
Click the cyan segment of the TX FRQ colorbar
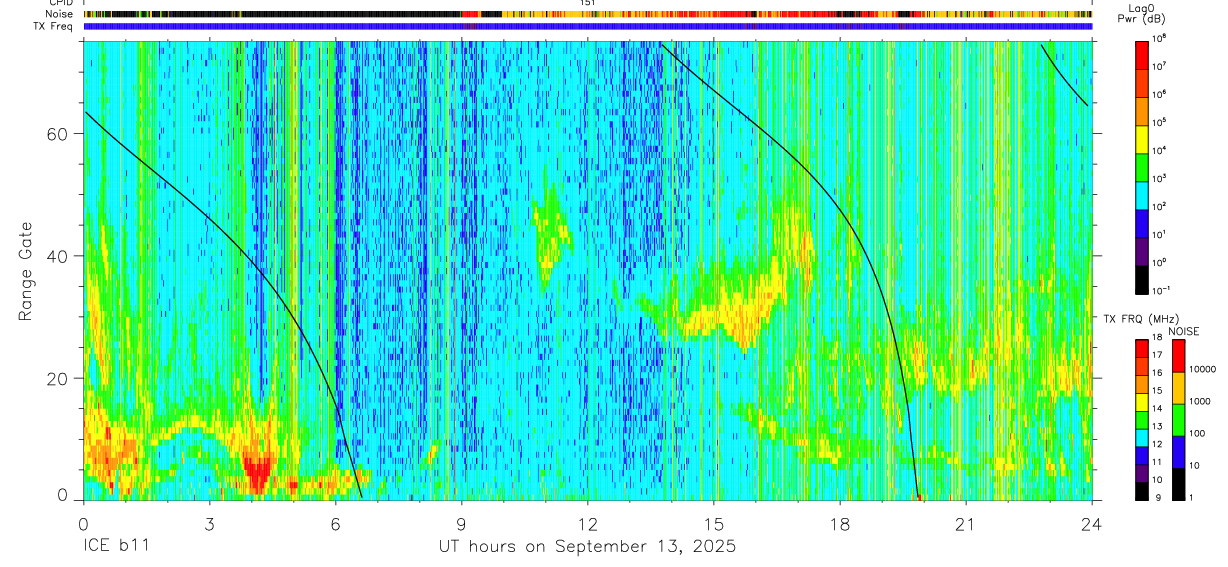(1142, 438)
